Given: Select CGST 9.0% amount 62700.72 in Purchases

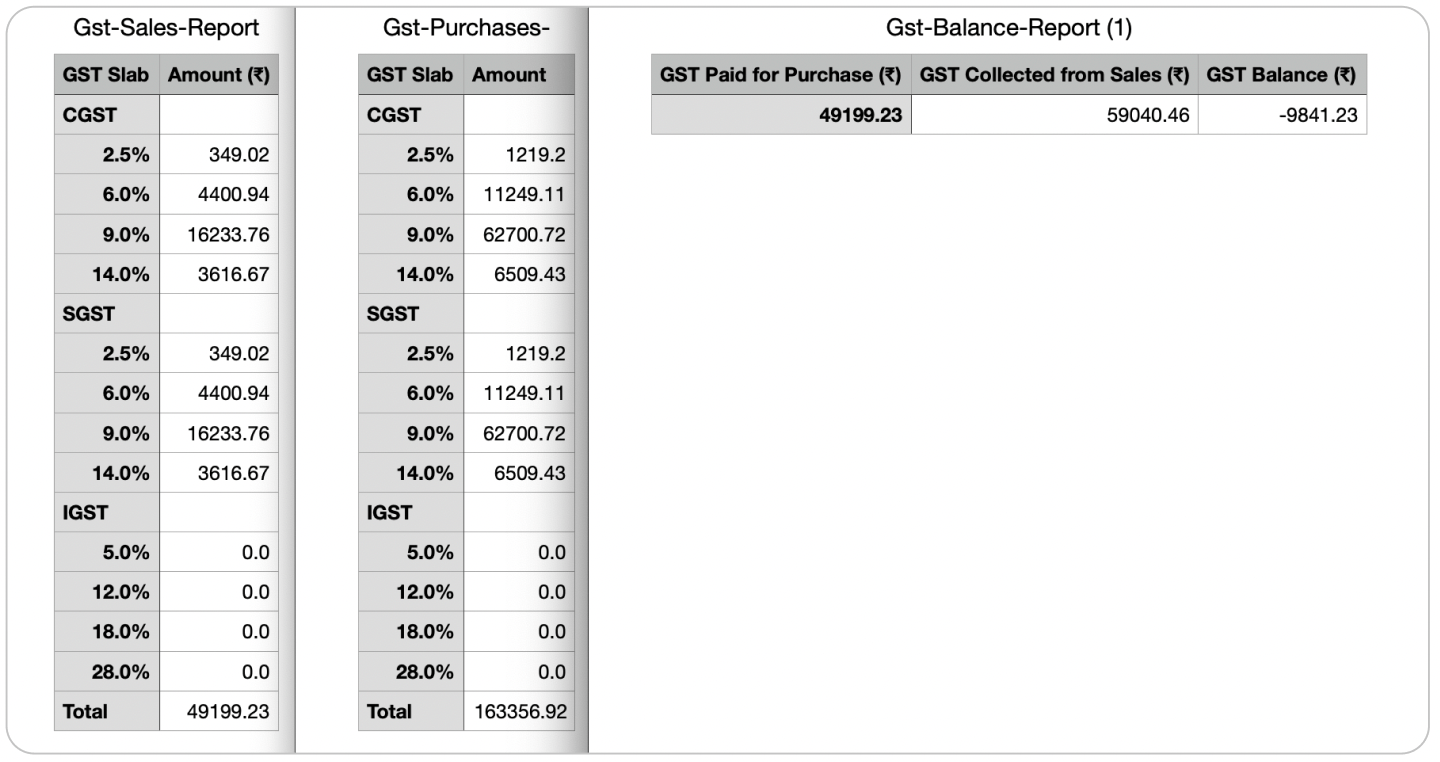Looking at the screenshot, I should pyautogui.click(x=519, y=234).
